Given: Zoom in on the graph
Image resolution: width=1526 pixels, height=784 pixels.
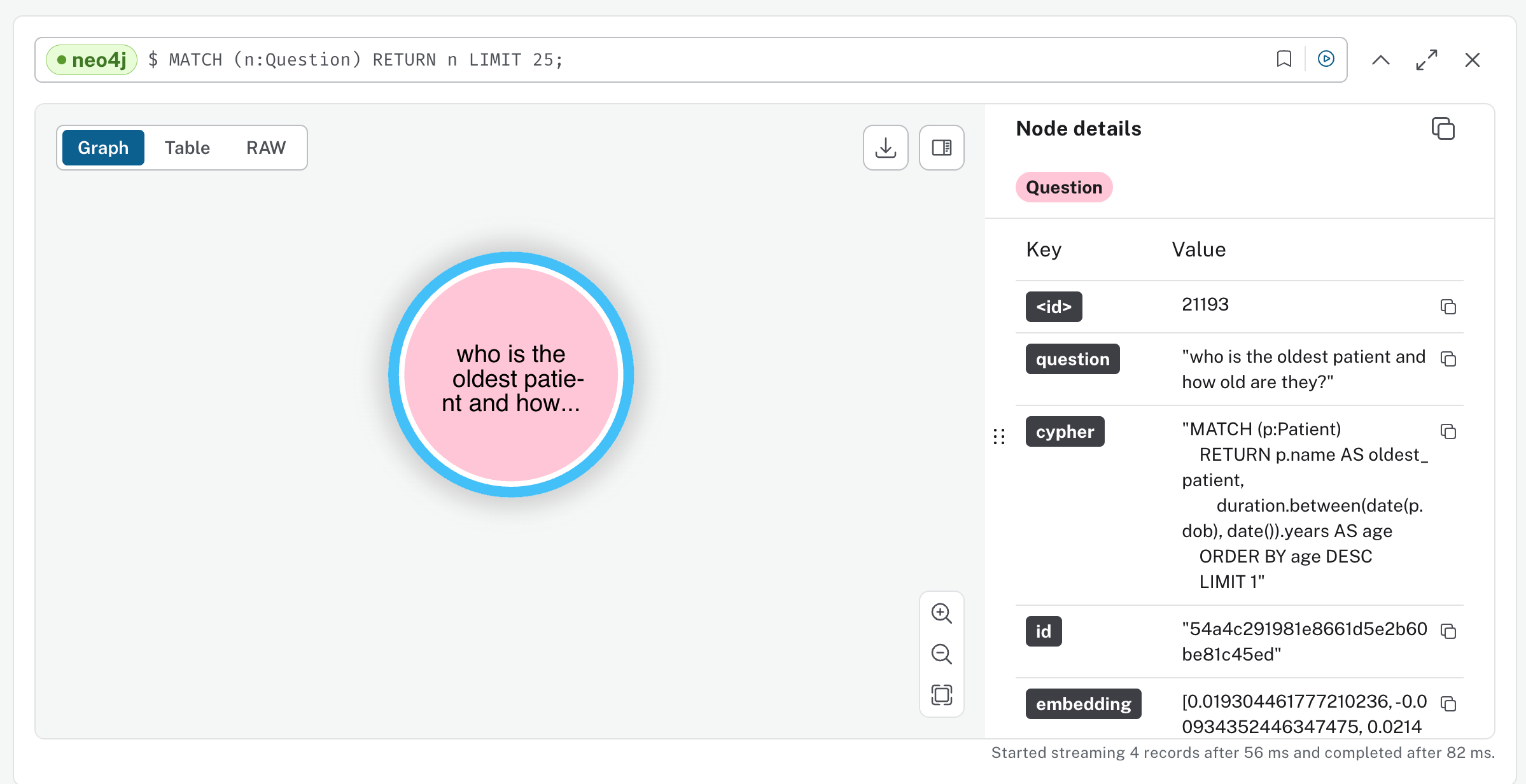Looking at the screenshot, I should (x=941, y=613).
